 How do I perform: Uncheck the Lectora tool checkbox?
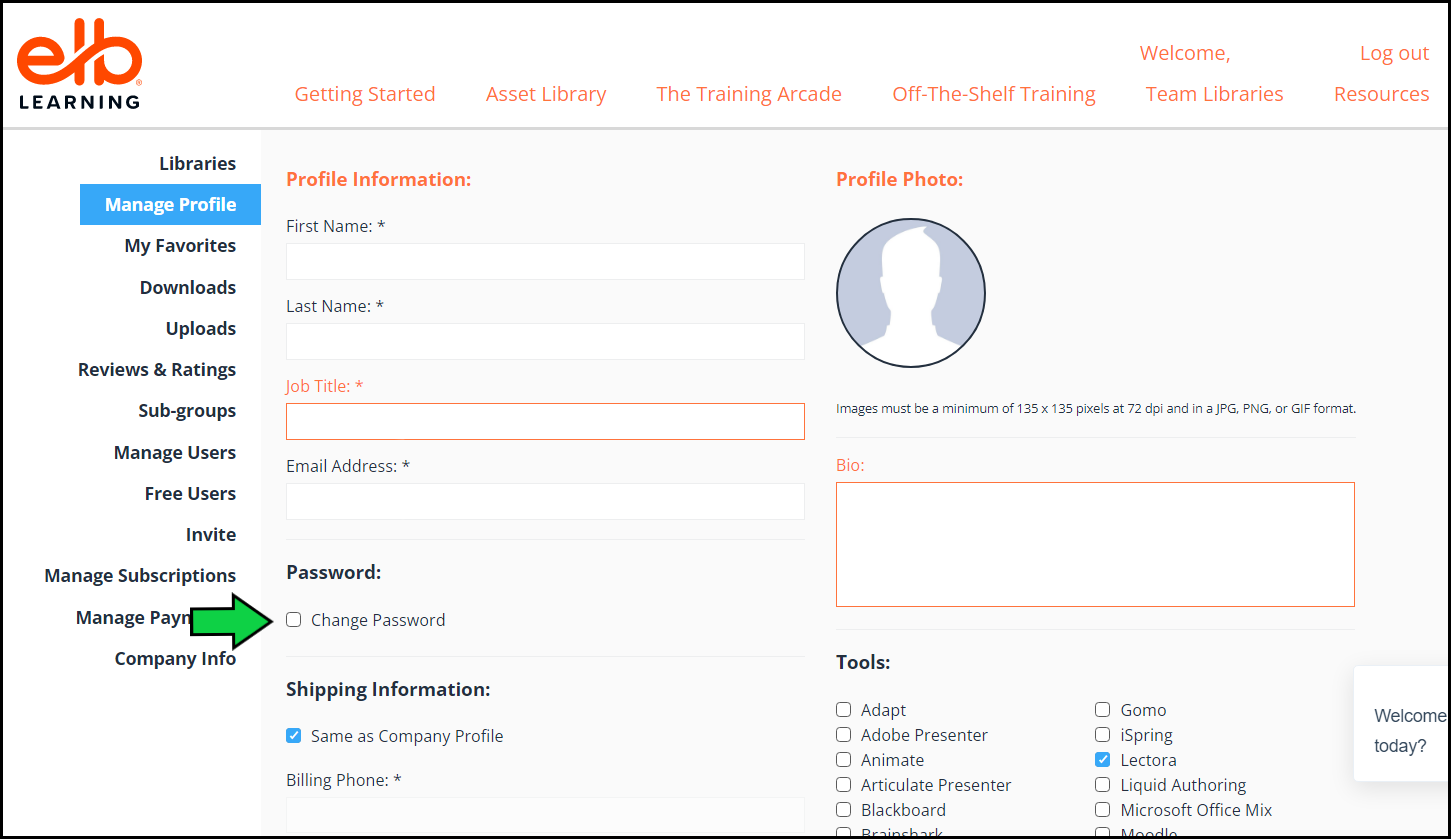tap(1102, 760)
